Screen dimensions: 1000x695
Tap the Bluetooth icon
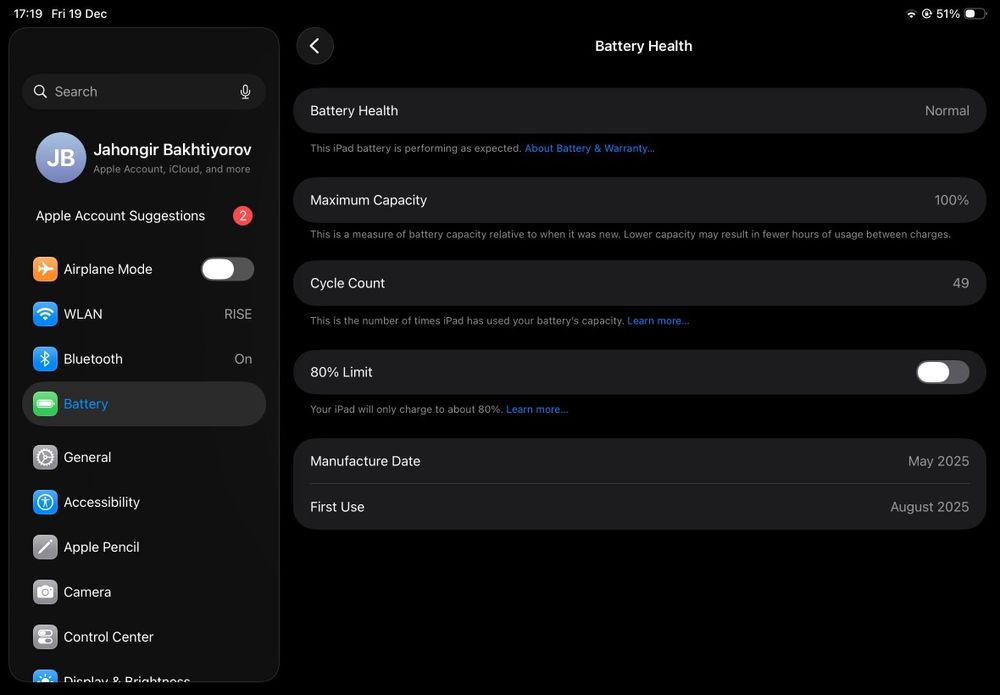point(45,359)
